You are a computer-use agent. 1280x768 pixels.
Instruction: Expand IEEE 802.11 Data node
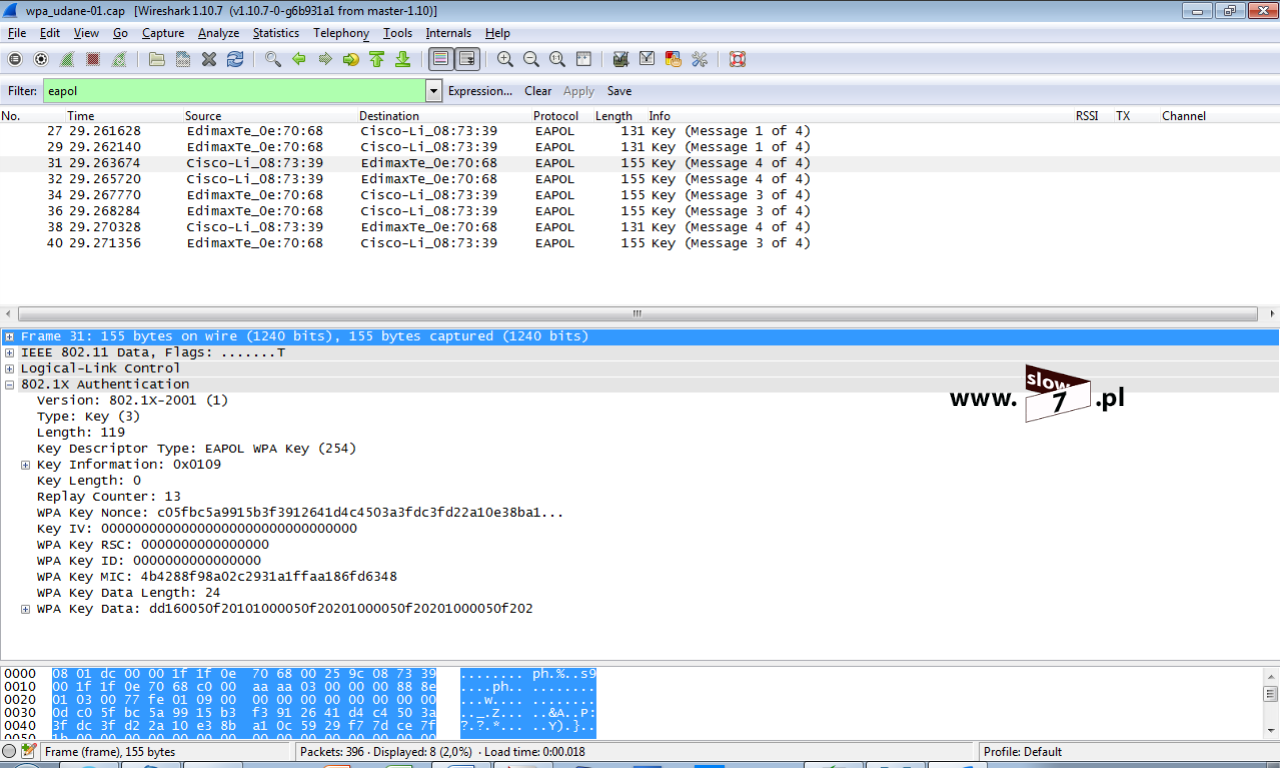pyautogui.click(x=9, y=353)
